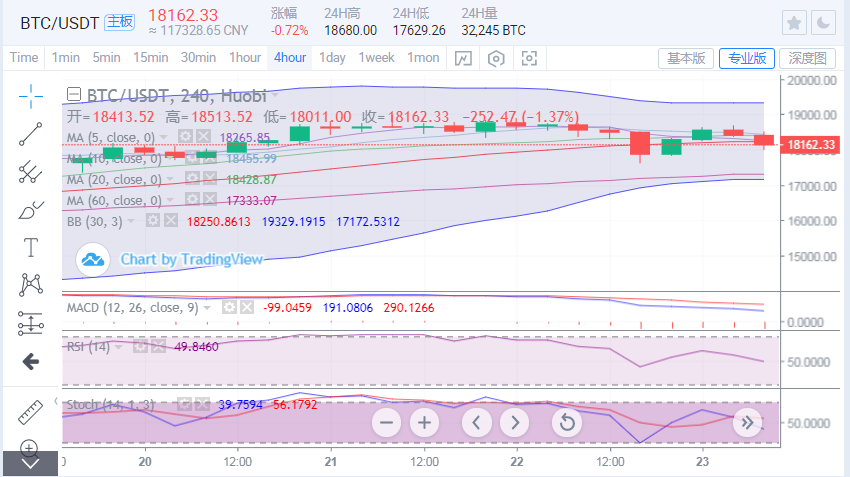
Task: Collapse the BTC/USDT legend box
Action: pyautogui.click(x=74, y=95)
